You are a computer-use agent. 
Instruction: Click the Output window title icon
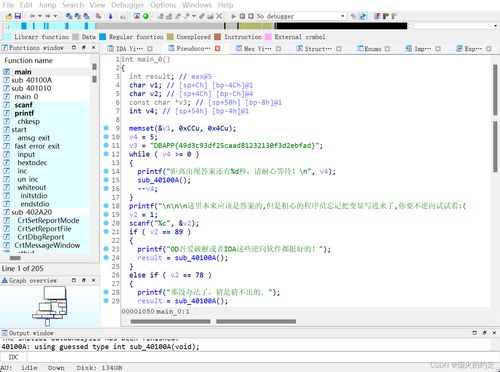pyautogui.click(x=5, y=333)
